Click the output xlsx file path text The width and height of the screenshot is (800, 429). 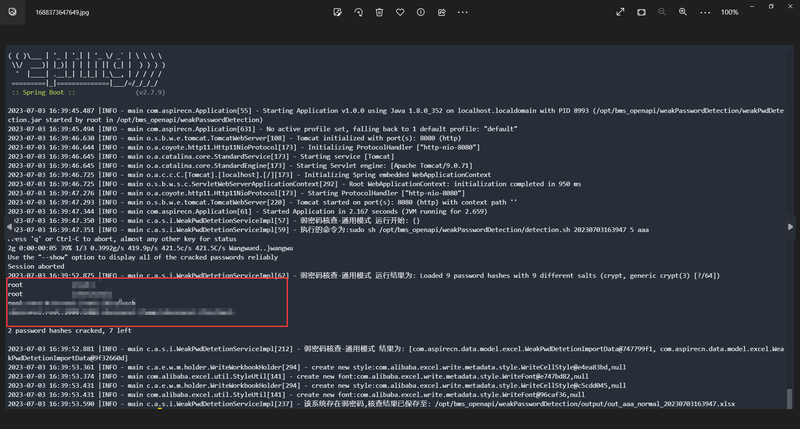pyautogui.click(x=585, y=403)
